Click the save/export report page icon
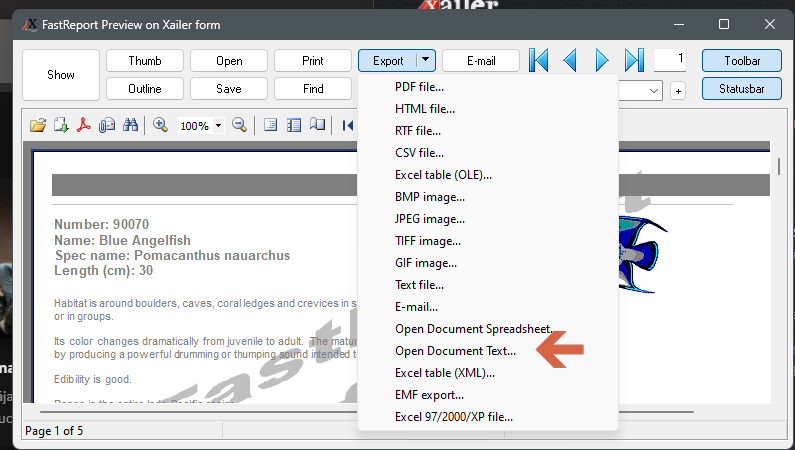Image resolution: width=795 pixels, height=450 pixels. pos(61,125)
